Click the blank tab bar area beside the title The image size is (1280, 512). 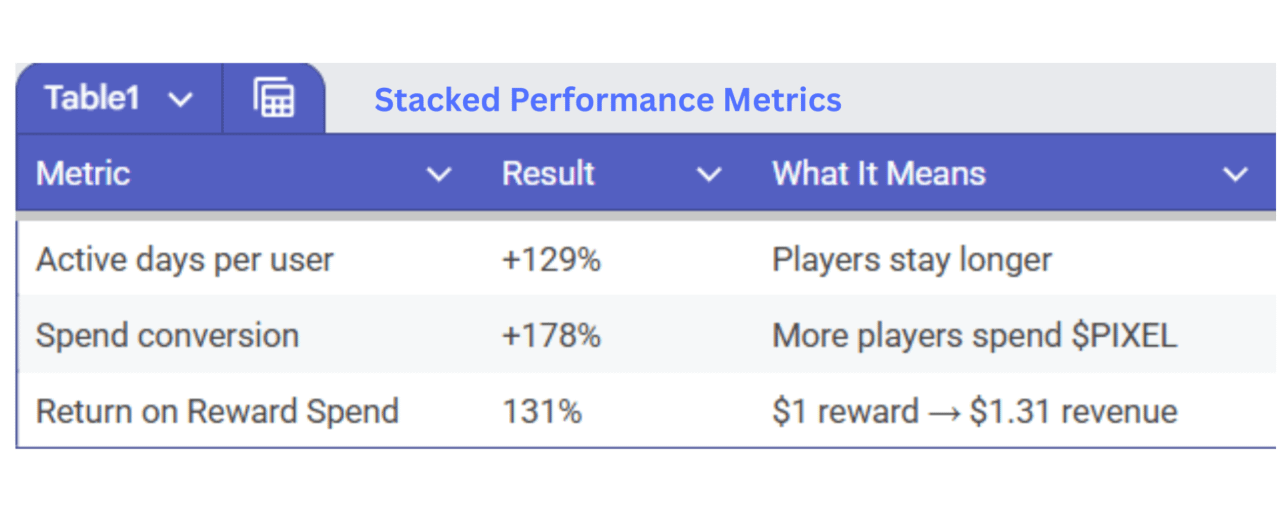click(x=1060, y=99)
